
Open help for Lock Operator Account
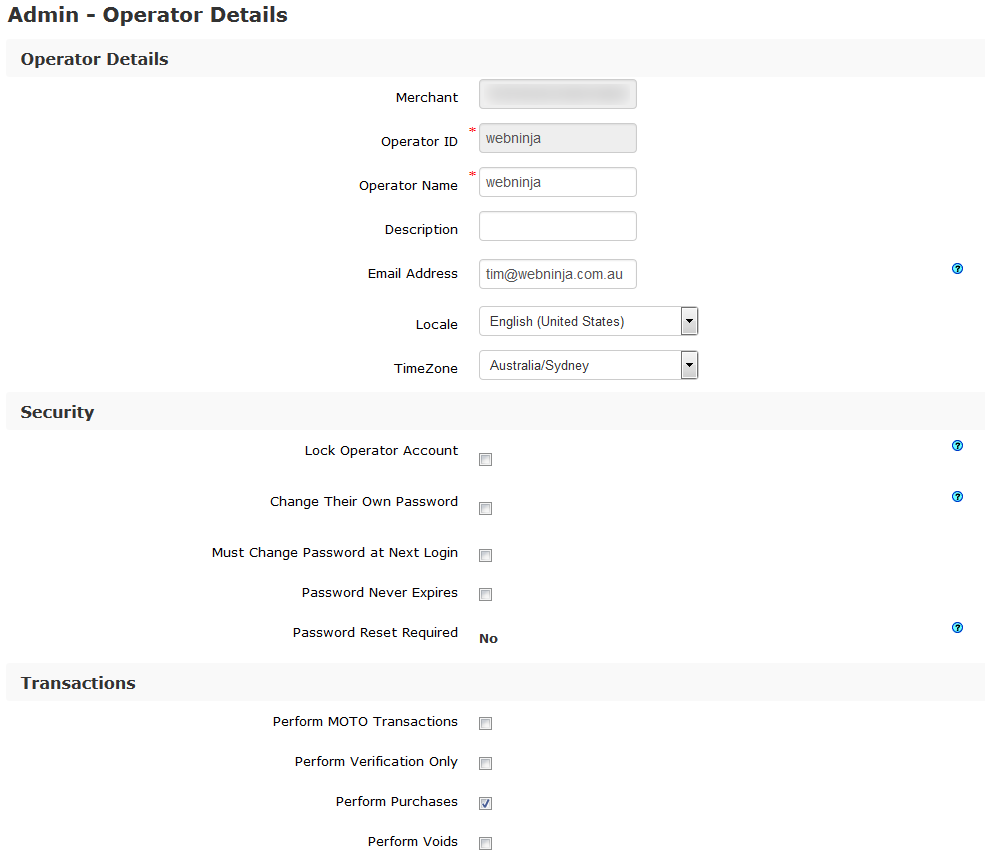coord(957,446)
